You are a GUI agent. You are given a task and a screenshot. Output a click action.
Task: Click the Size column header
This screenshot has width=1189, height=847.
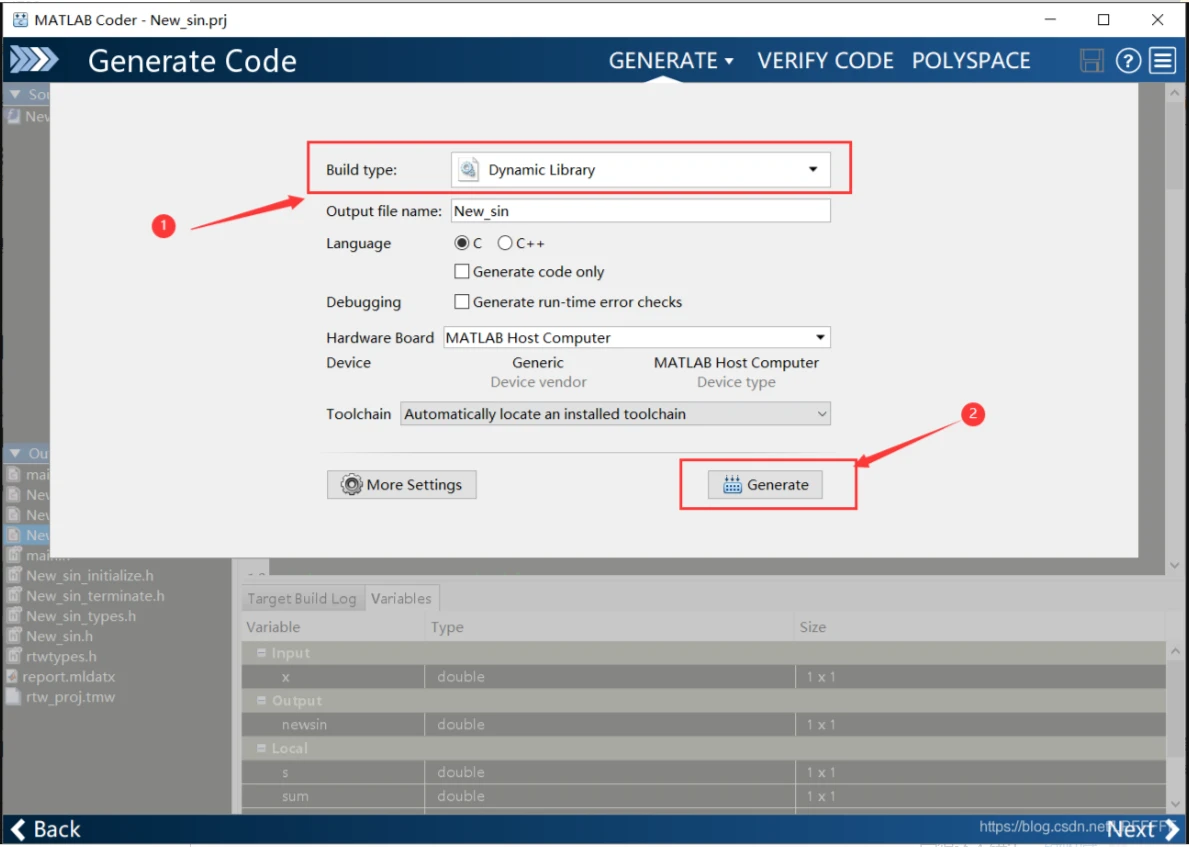980,627
